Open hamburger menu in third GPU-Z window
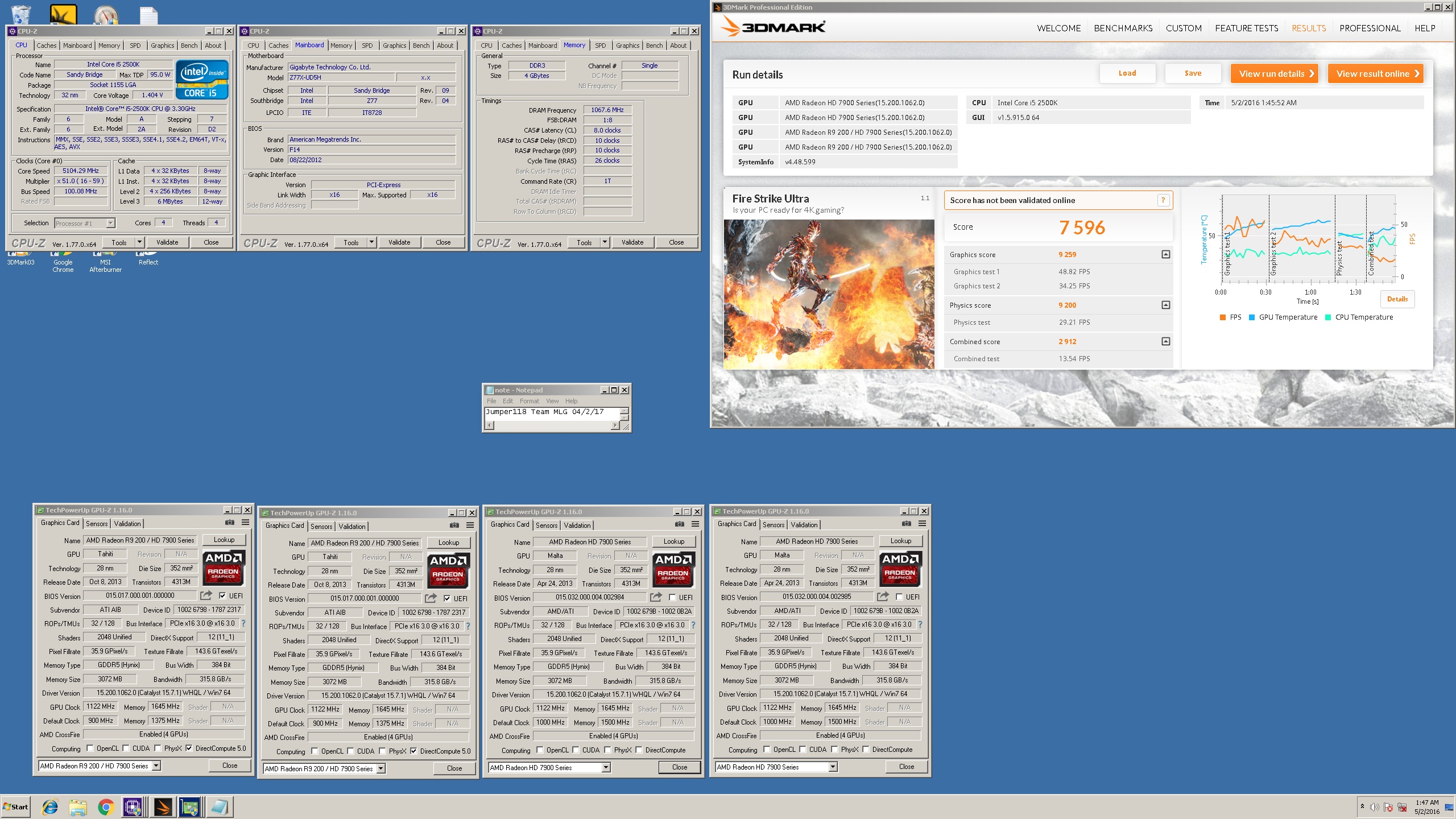The height and width of the screenshot is (819, 1456). pyautogui.click(x=696, y=524)
